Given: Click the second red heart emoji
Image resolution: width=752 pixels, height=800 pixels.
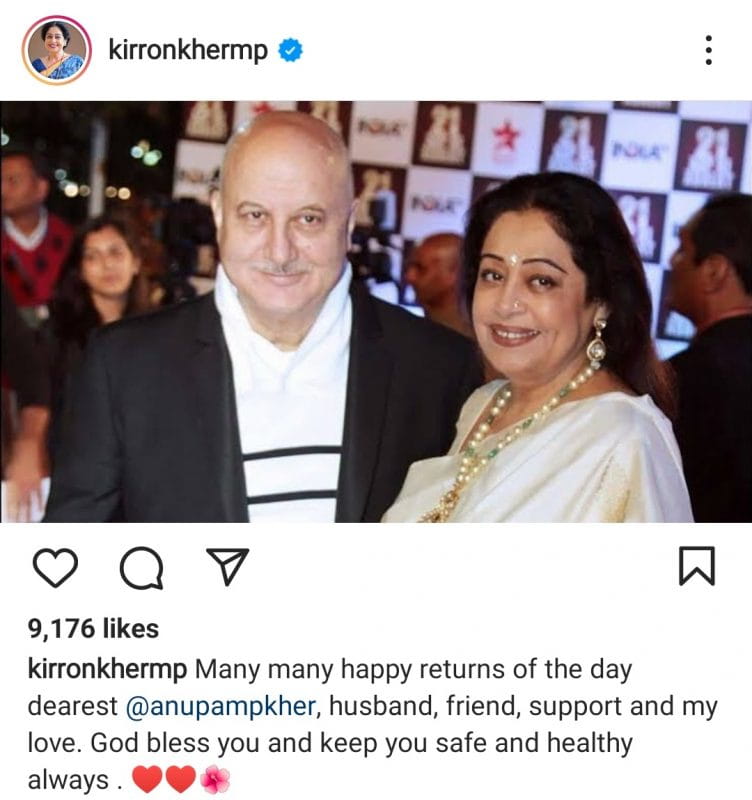Looking at the screenshot, I should [x=180, y=780].
